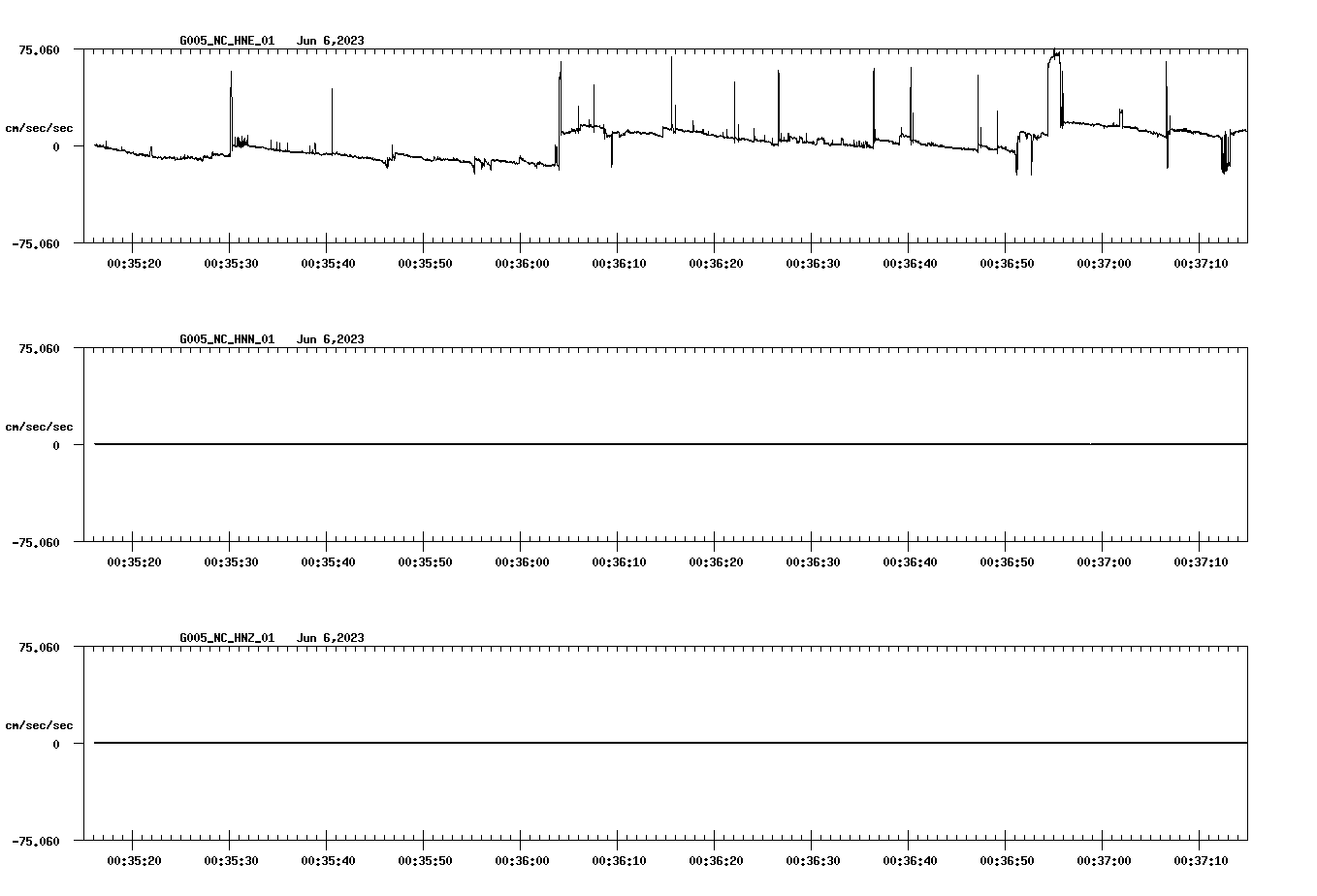Click time label 00:35:20 under HNZ plot
Viewport: 1317px width, 896px height.
(x=134, y=861)
